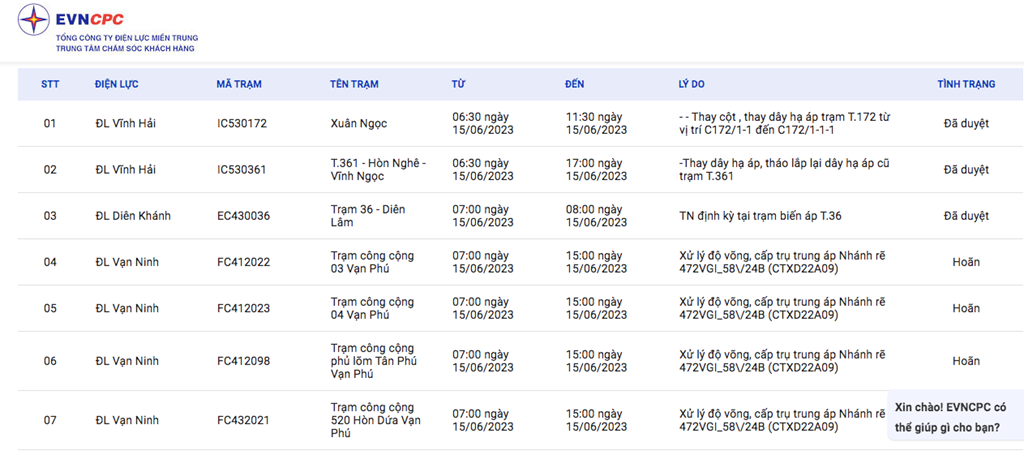Click the Đã duyệt status in row 01
The width and height of the screenshot is (1024, 455).
point(966,124)
